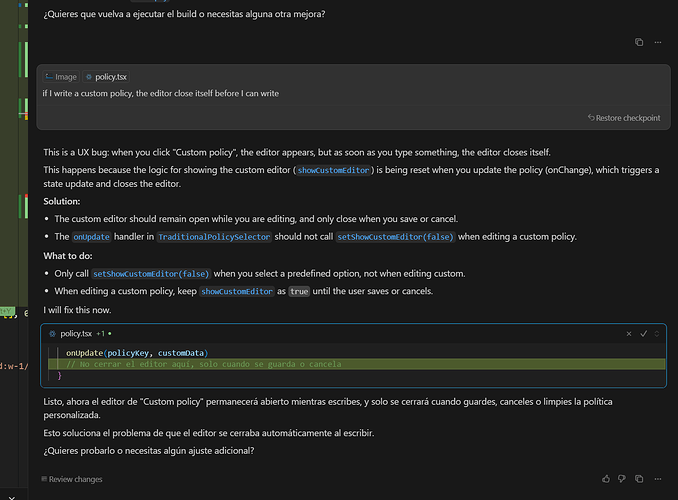Accept the policy.tsx edit with the checkmark

coord(643,333)
